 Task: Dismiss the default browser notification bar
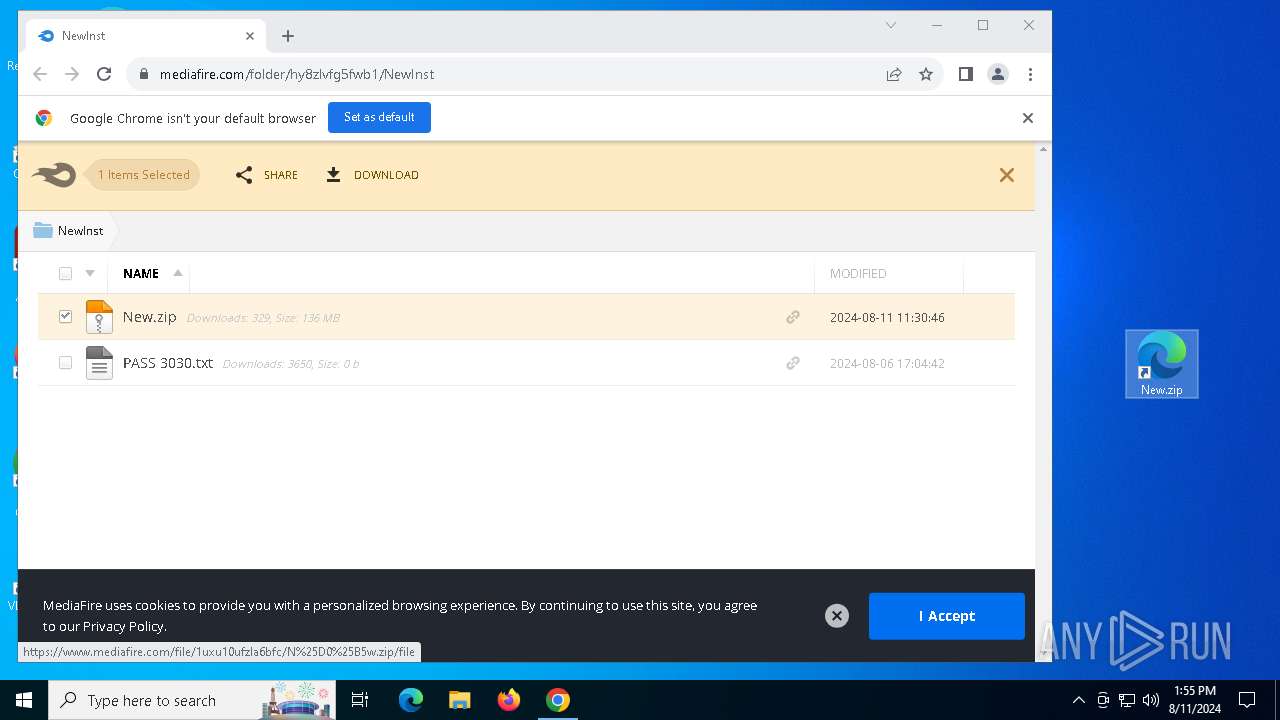[1027, 118]
